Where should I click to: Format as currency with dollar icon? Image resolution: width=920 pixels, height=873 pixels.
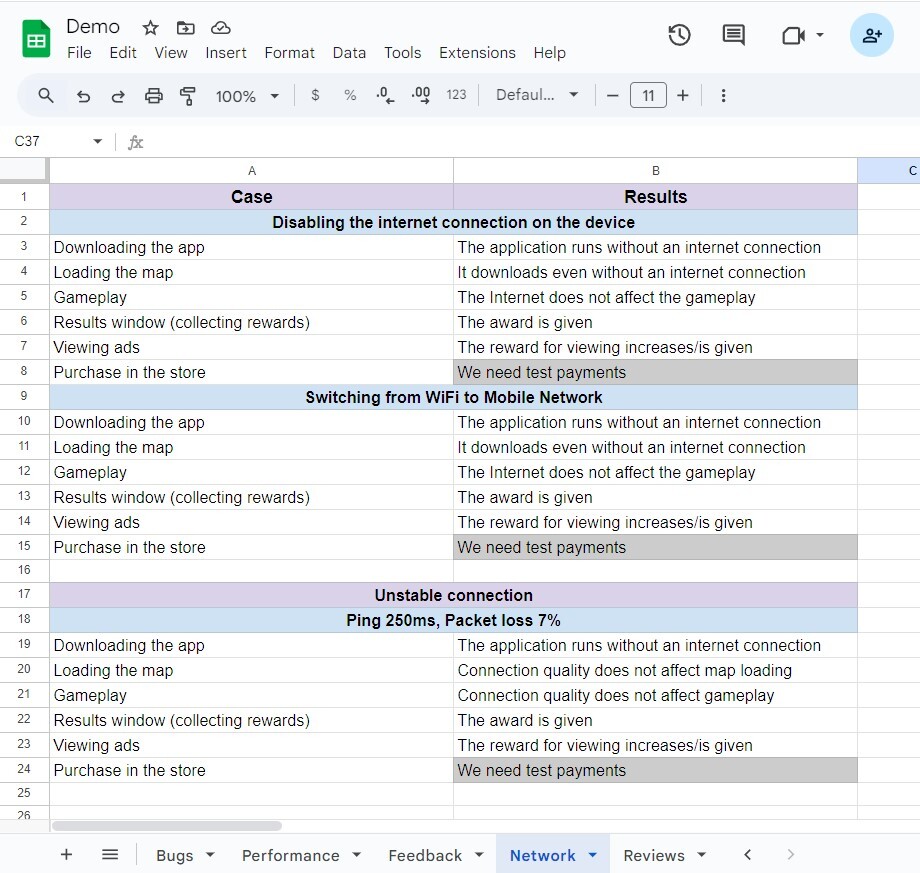click(315, 96)
